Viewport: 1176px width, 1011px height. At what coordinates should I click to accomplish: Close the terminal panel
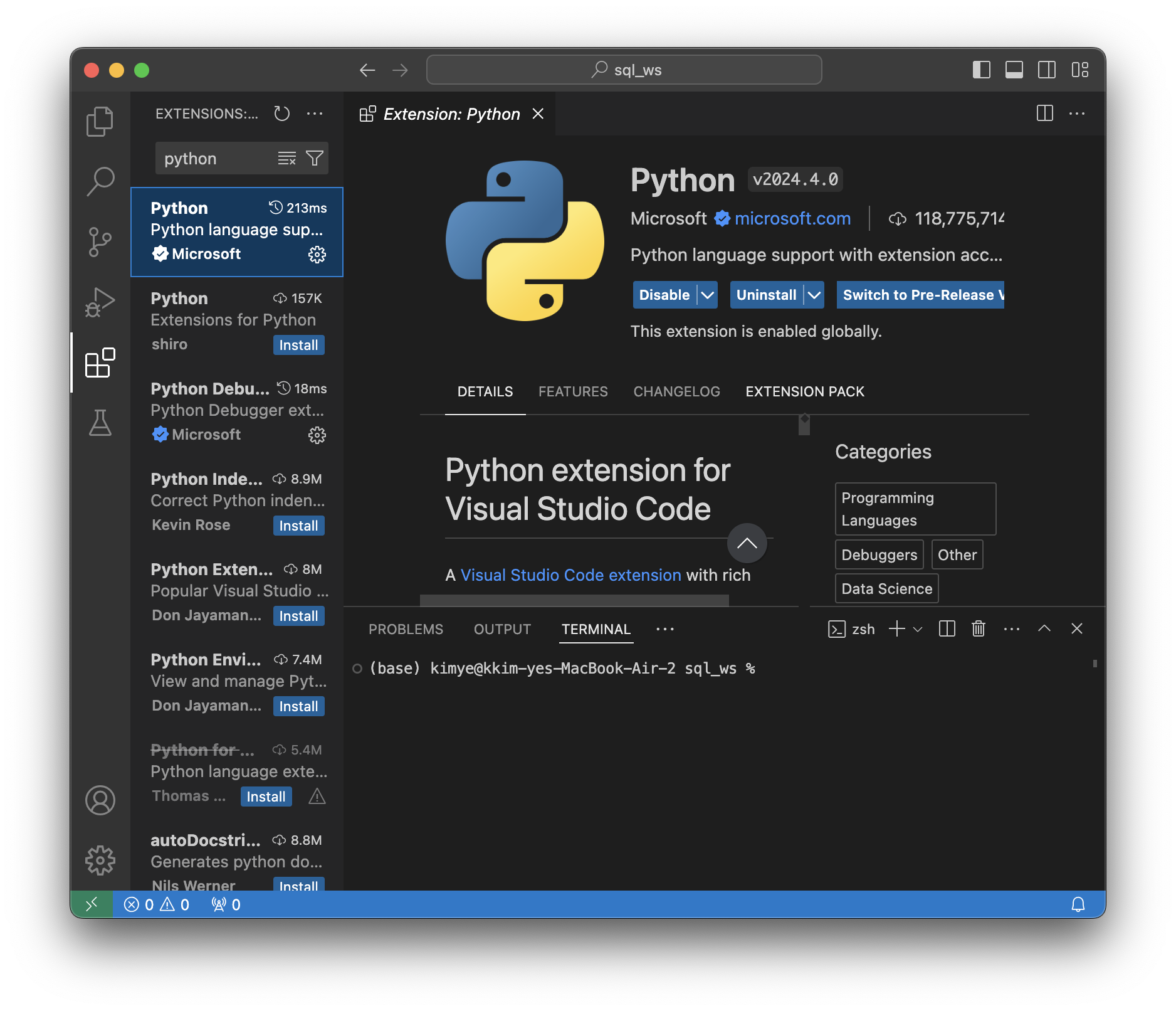point(1077,628)
